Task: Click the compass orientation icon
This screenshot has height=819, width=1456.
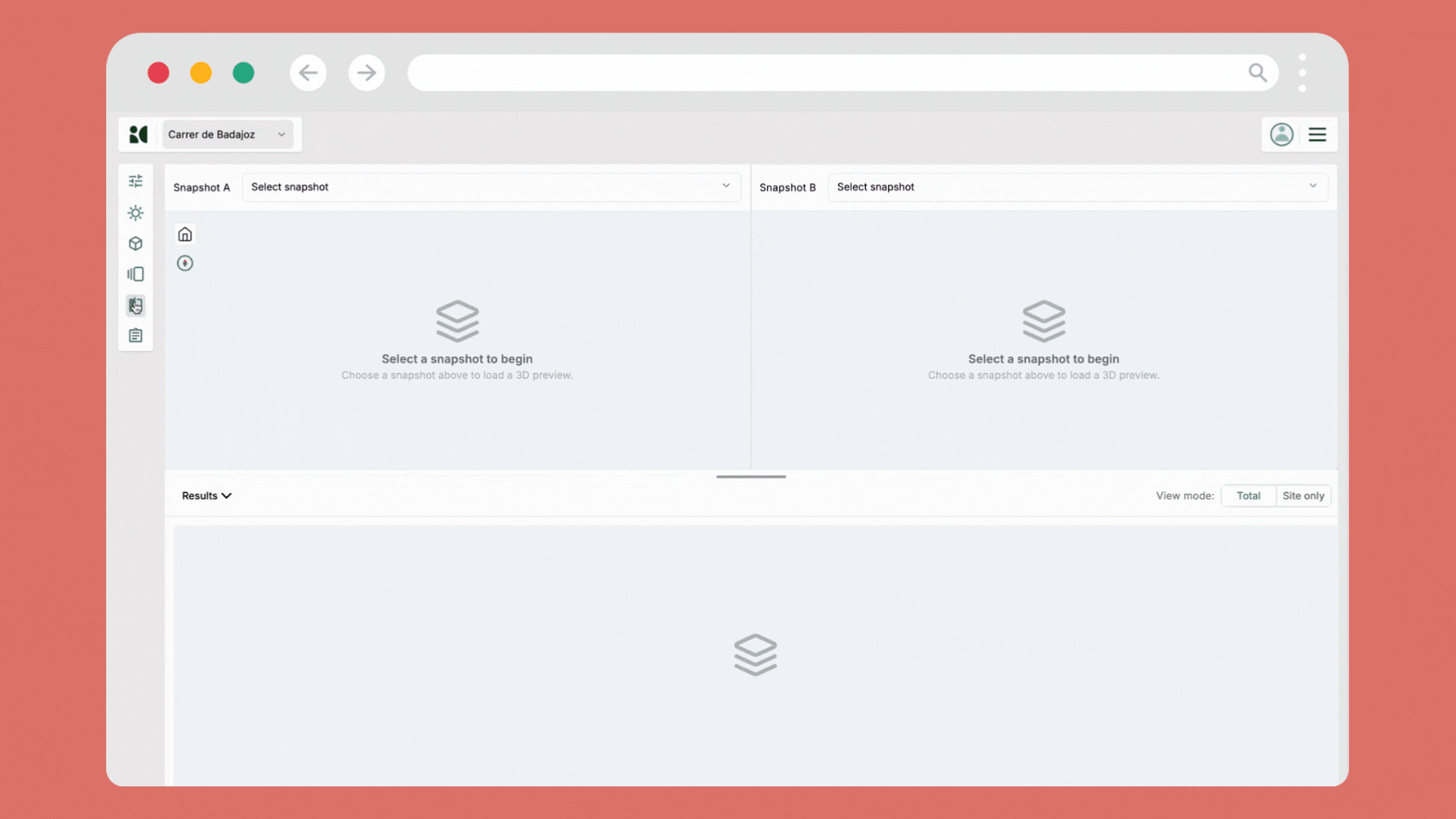Action: [x=185, y=263]
